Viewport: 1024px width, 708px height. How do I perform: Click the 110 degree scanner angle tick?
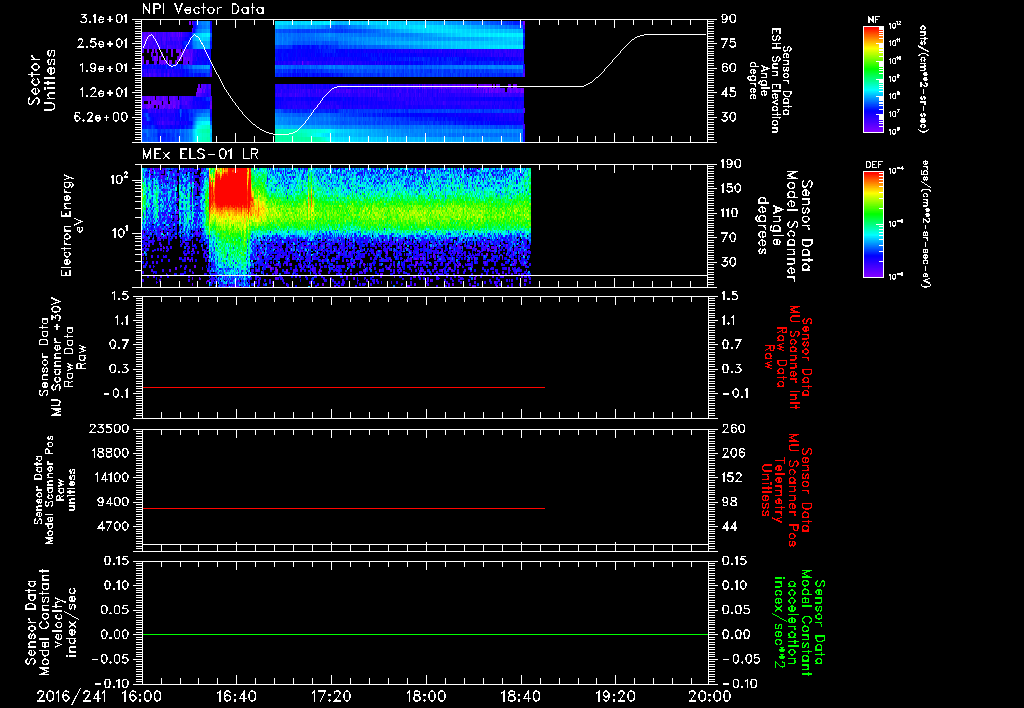[x=732, y=213]
